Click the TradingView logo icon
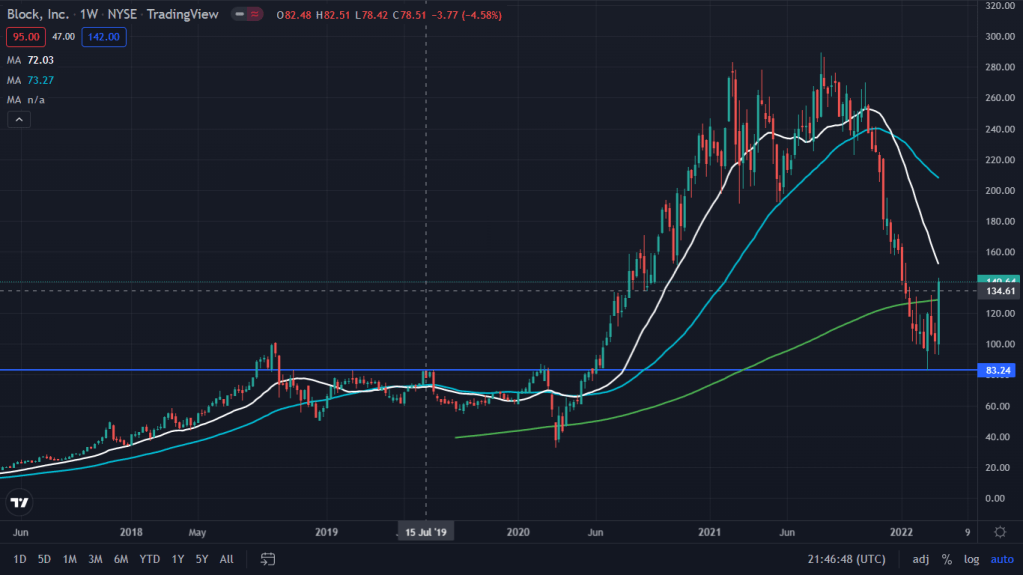 (18, 501)
